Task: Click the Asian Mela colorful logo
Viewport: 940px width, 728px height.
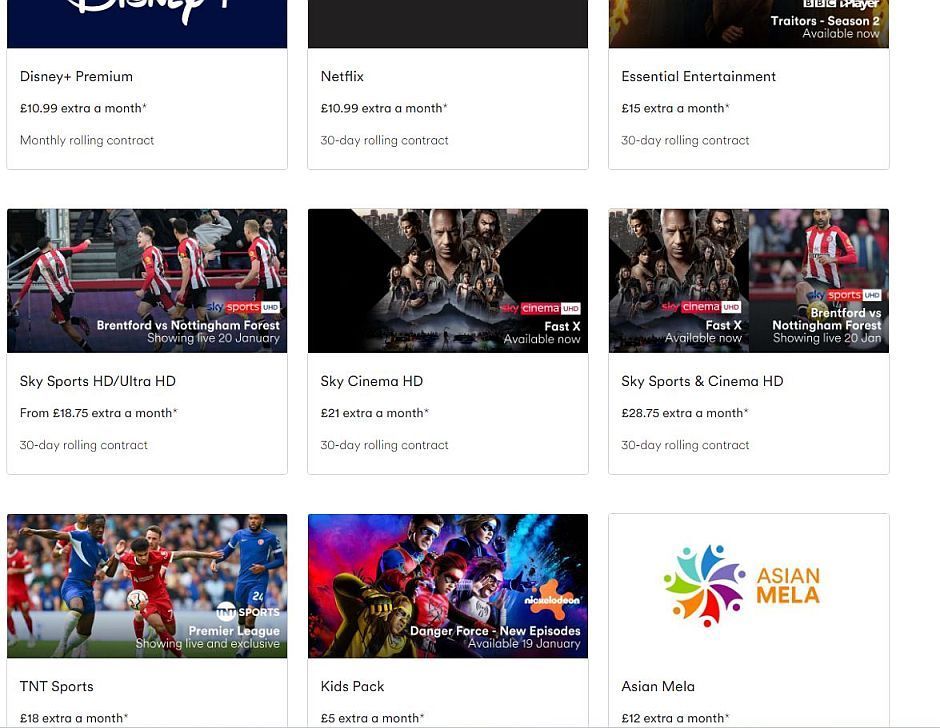Action: tap(742, 586)
